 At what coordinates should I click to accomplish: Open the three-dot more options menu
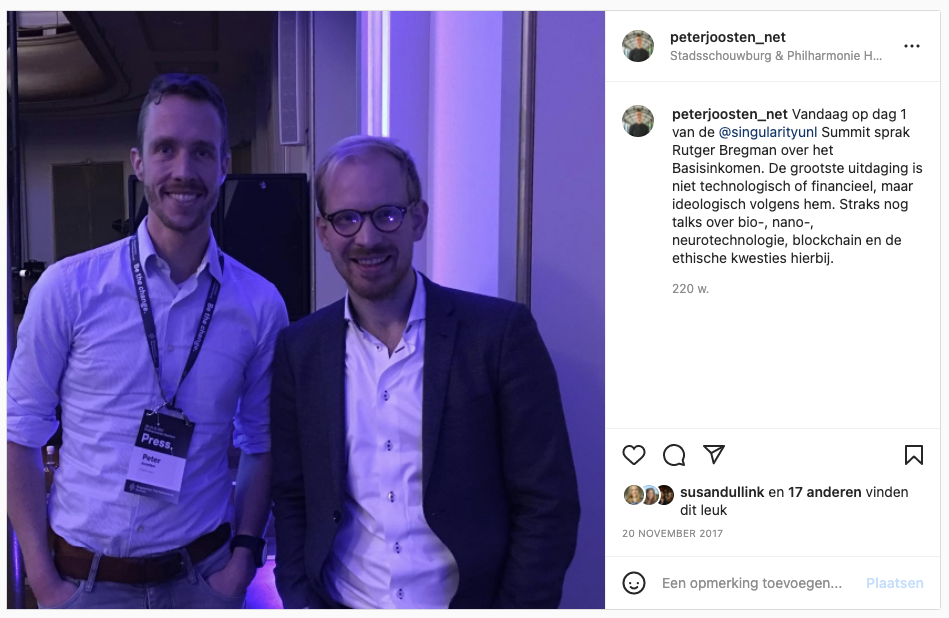(911, 46)
